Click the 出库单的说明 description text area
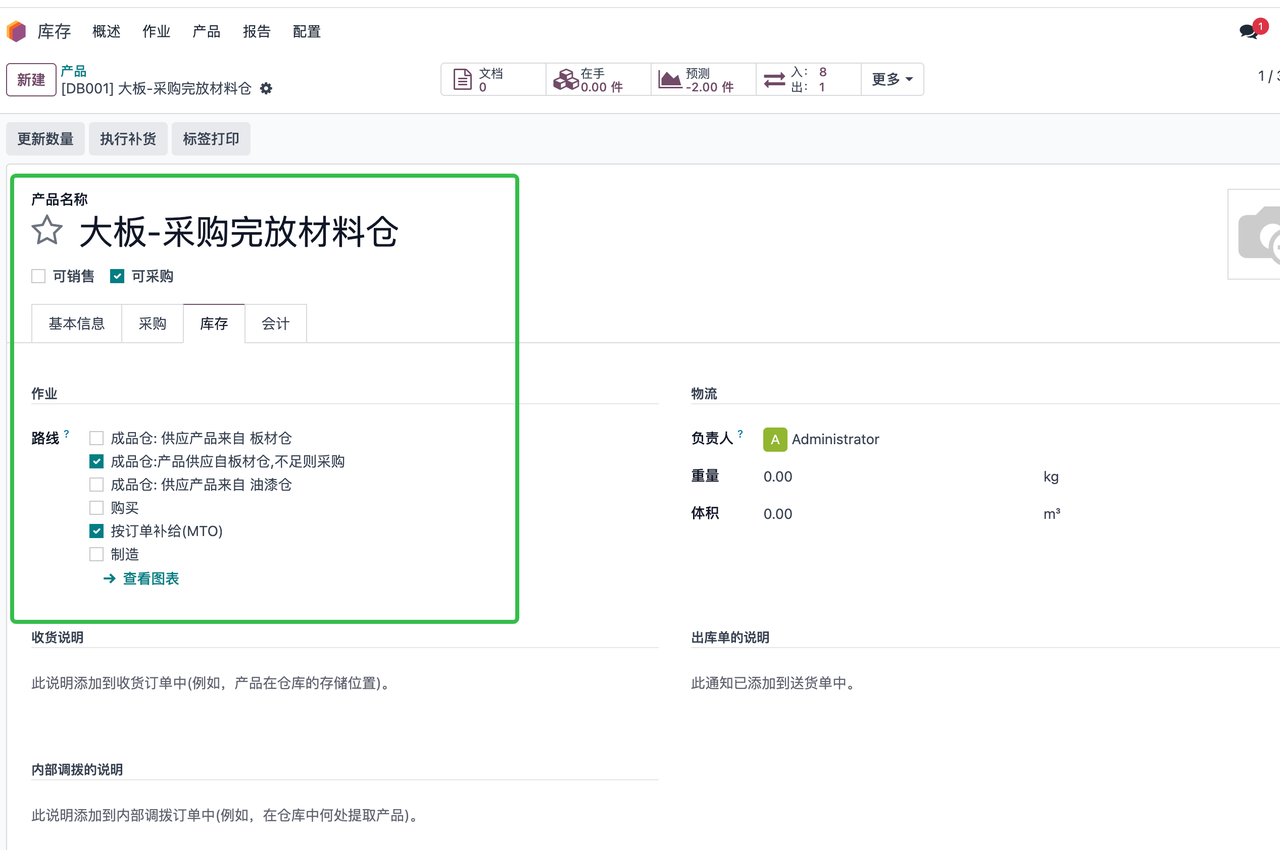The height and width of the screenshot is (850, 1280). tap(985, 684)
